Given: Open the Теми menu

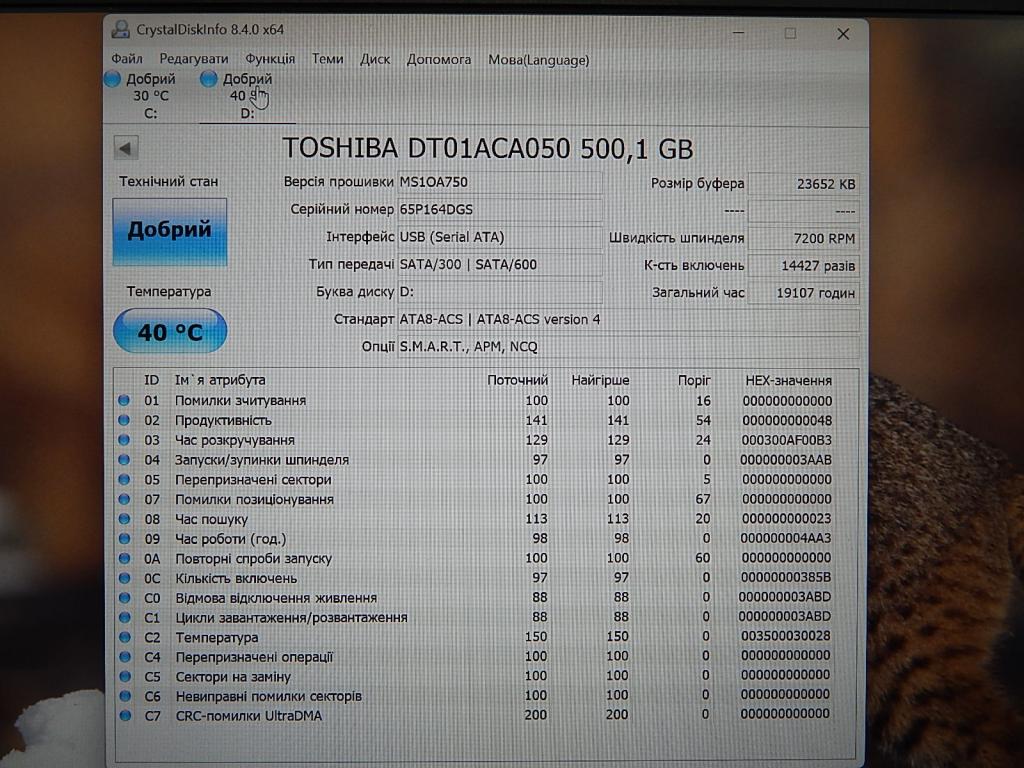Looking at the screenshot, I should [327, 59].
